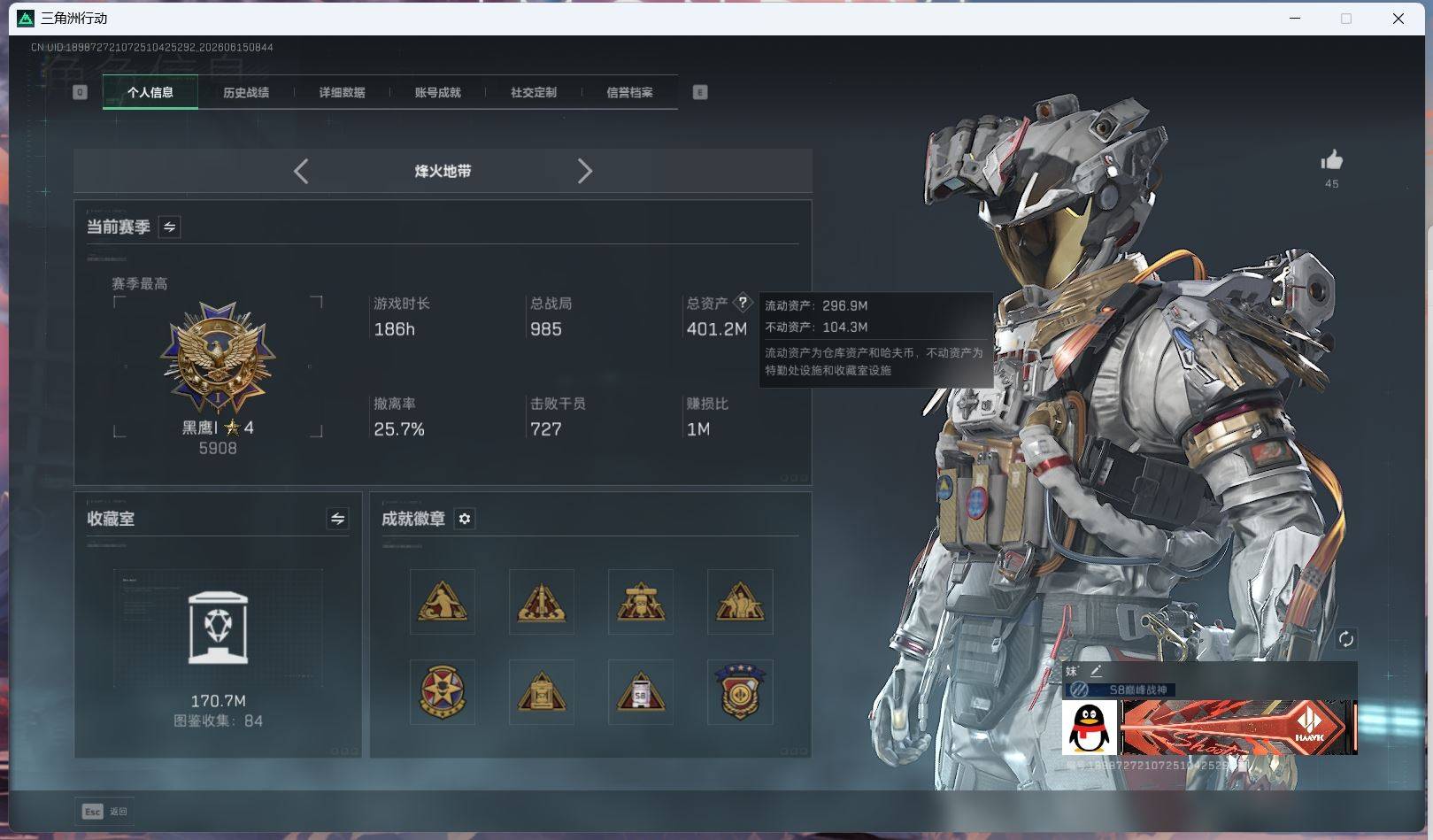Screen dimensions: 1433x840
Task: View the 信誉档案 tab
Action: pos(629,92)
